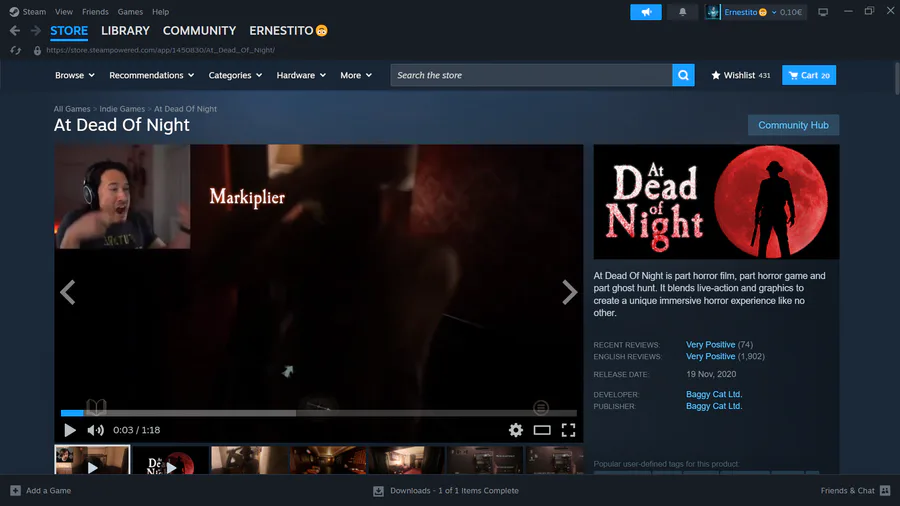This screenshot has width=900, height=506.
Task: Expand the Recommendations dropdown
Action: (152, 75)
